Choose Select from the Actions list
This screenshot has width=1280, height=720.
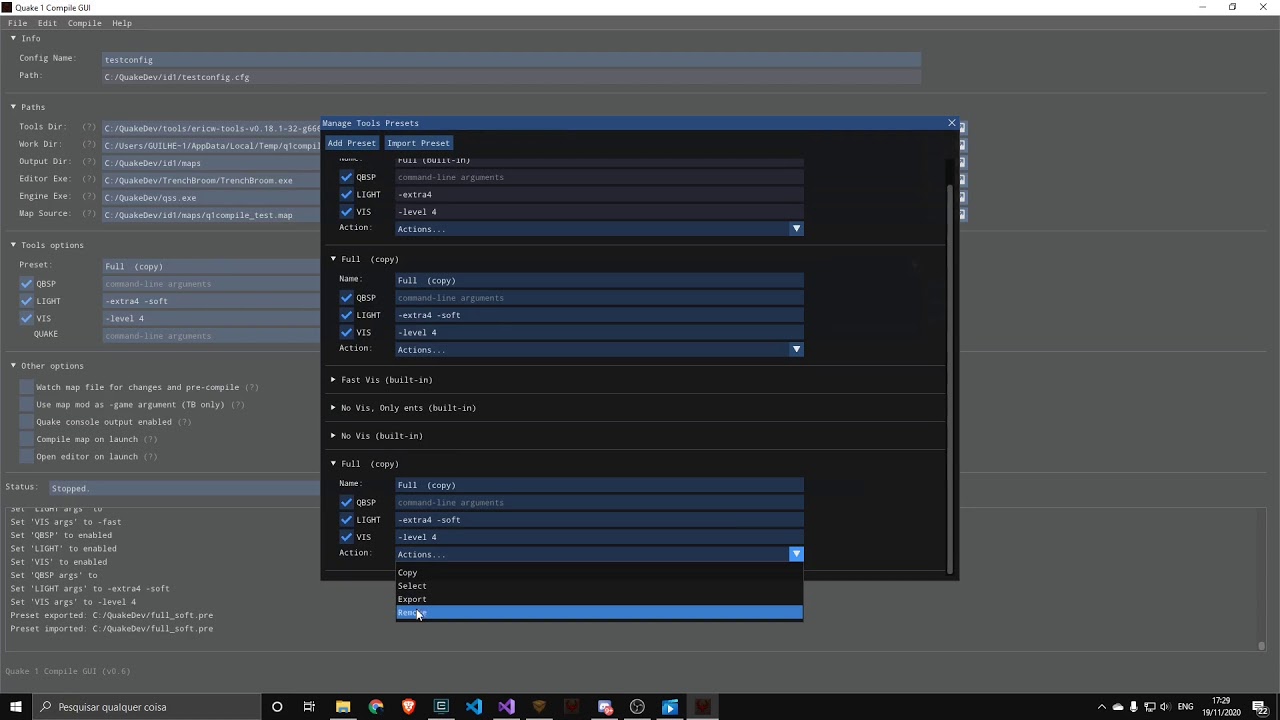[599, 586]
